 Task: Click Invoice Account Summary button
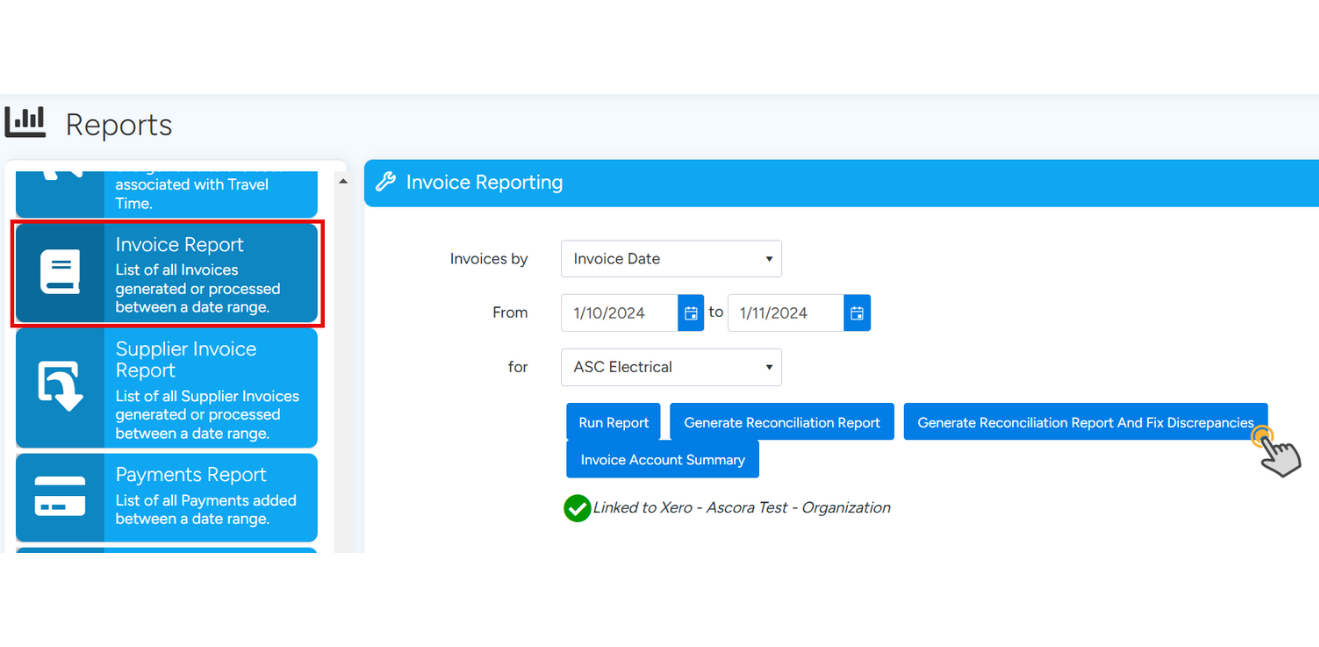click(x=662, y=460)
